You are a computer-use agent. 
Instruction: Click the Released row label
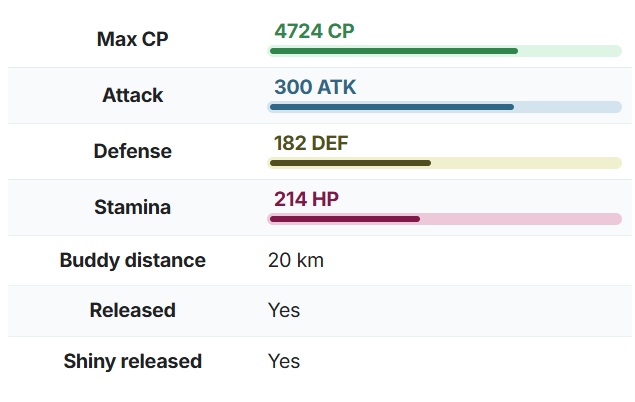pyautogui.click(x=133, y=310)
